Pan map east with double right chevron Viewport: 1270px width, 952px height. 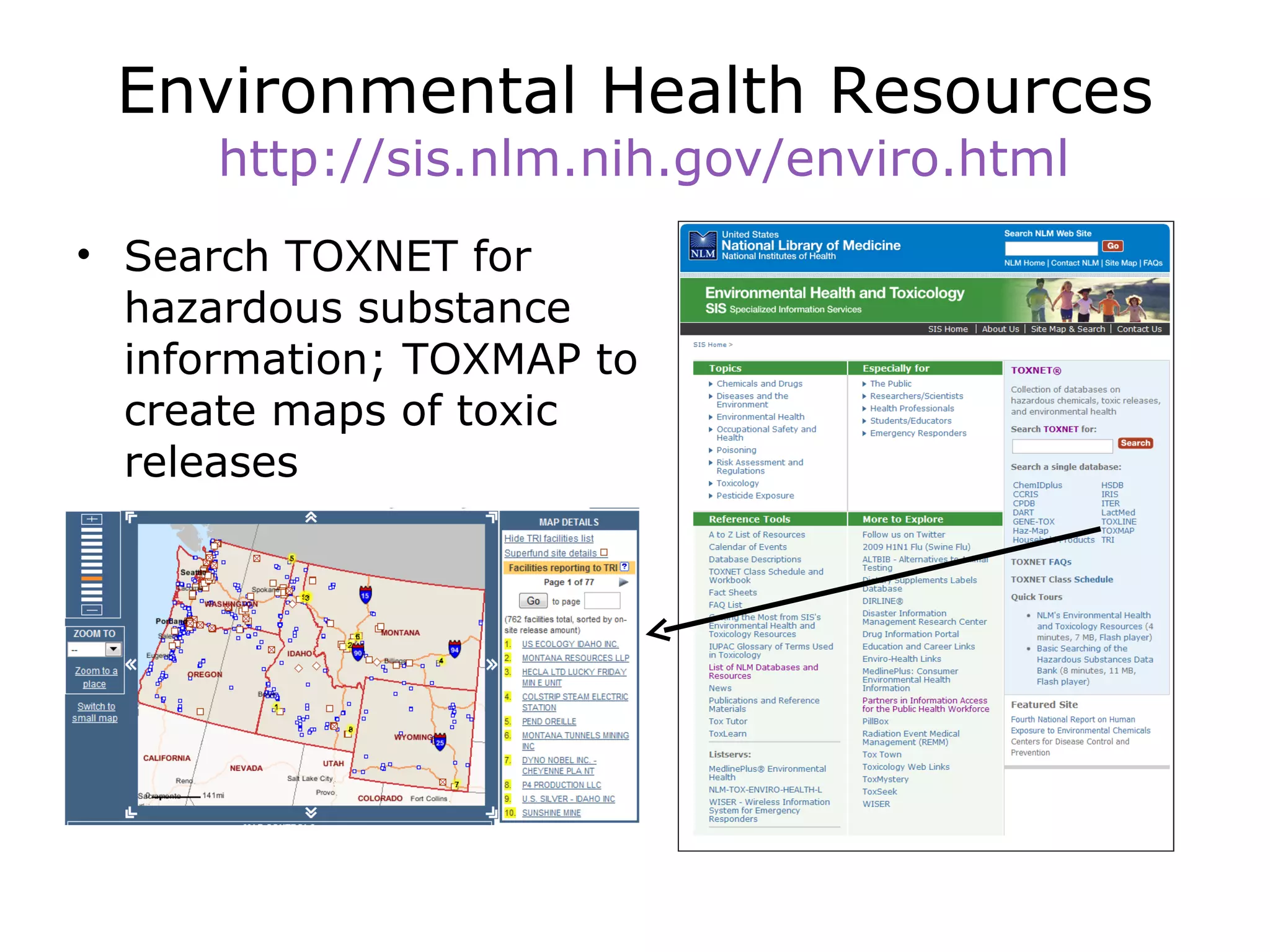tap(492, 665)
